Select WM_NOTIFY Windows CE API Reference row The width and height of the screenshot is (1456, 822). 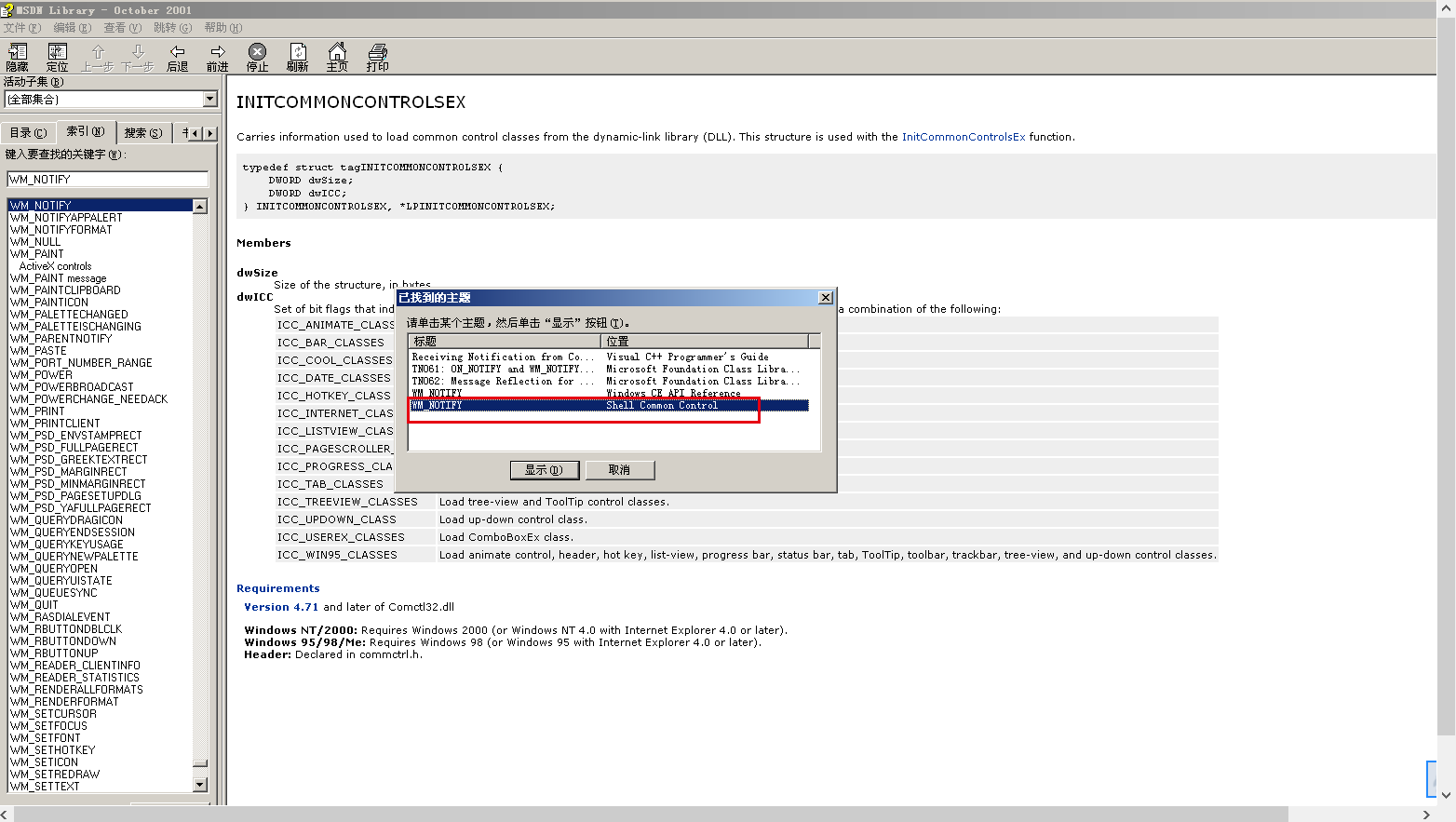(x=610, y=393)
